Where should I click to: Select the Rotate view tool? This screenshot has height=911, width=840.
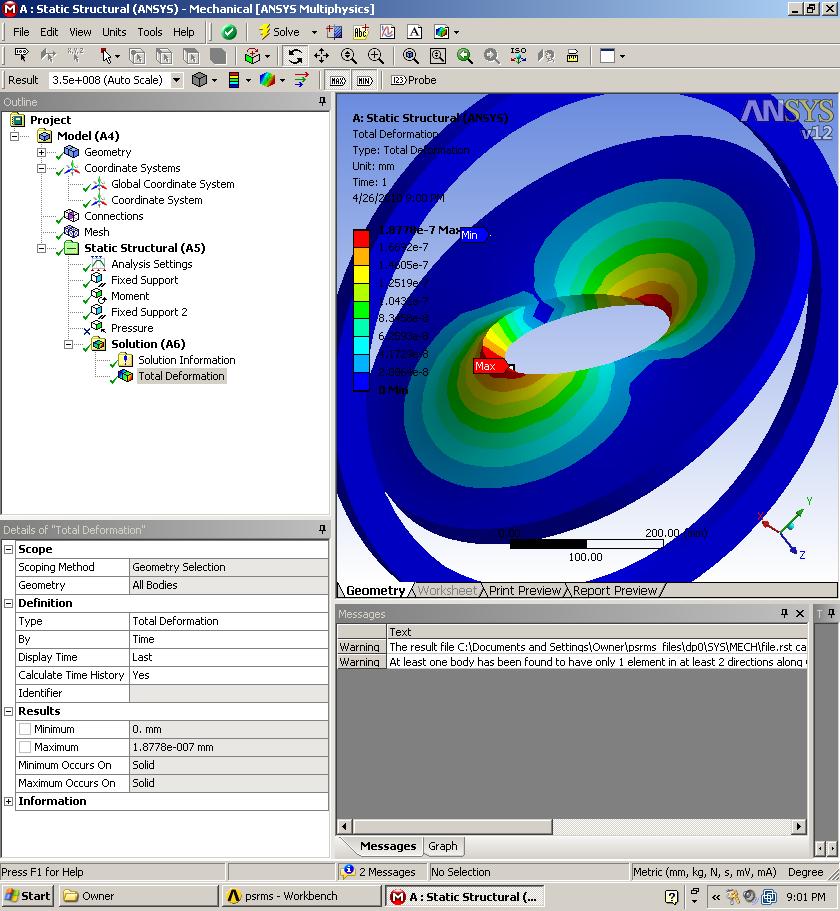295,56
